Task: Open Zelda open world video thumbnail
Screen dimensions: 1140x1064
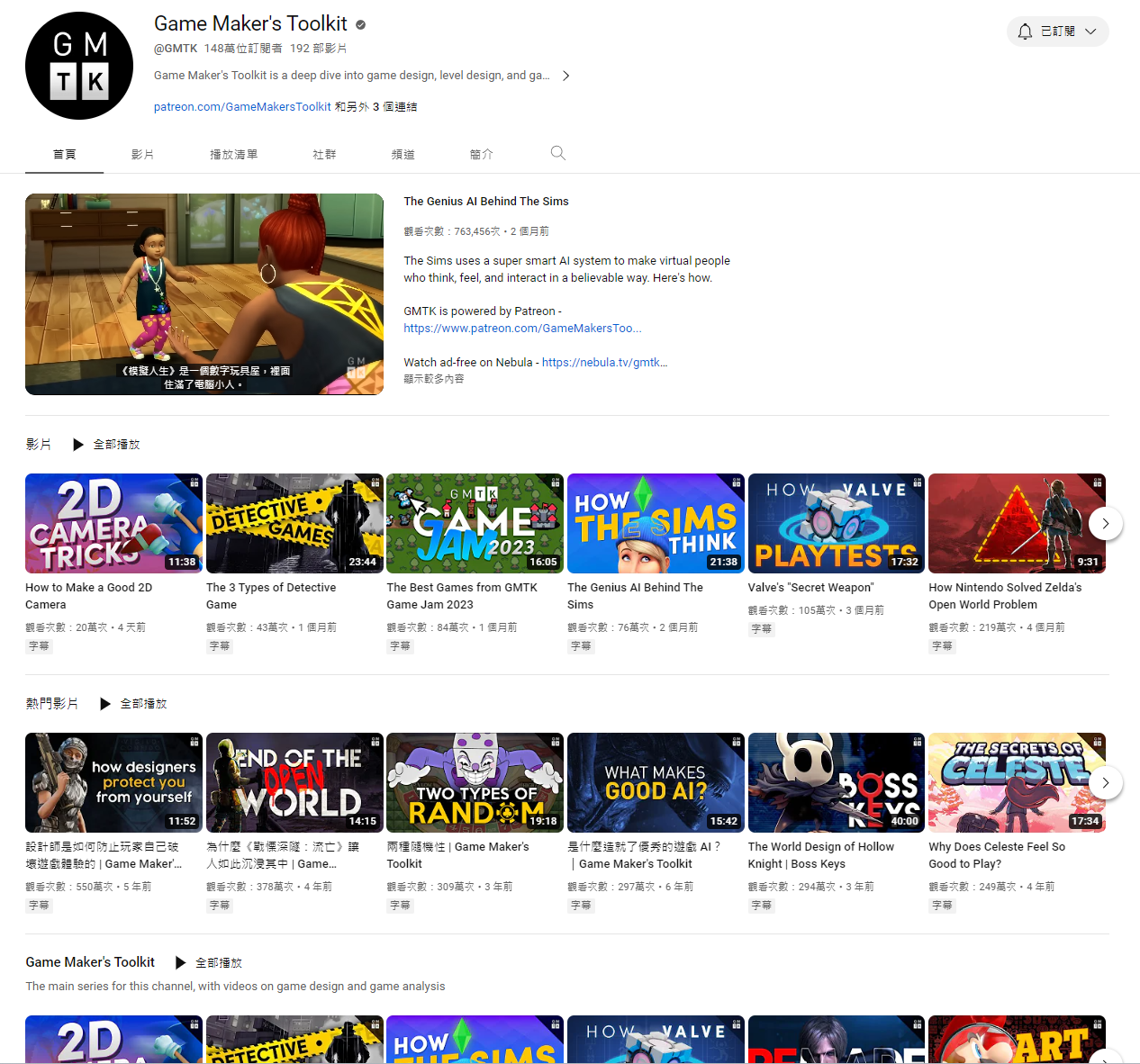Action: coord(1017,523)
